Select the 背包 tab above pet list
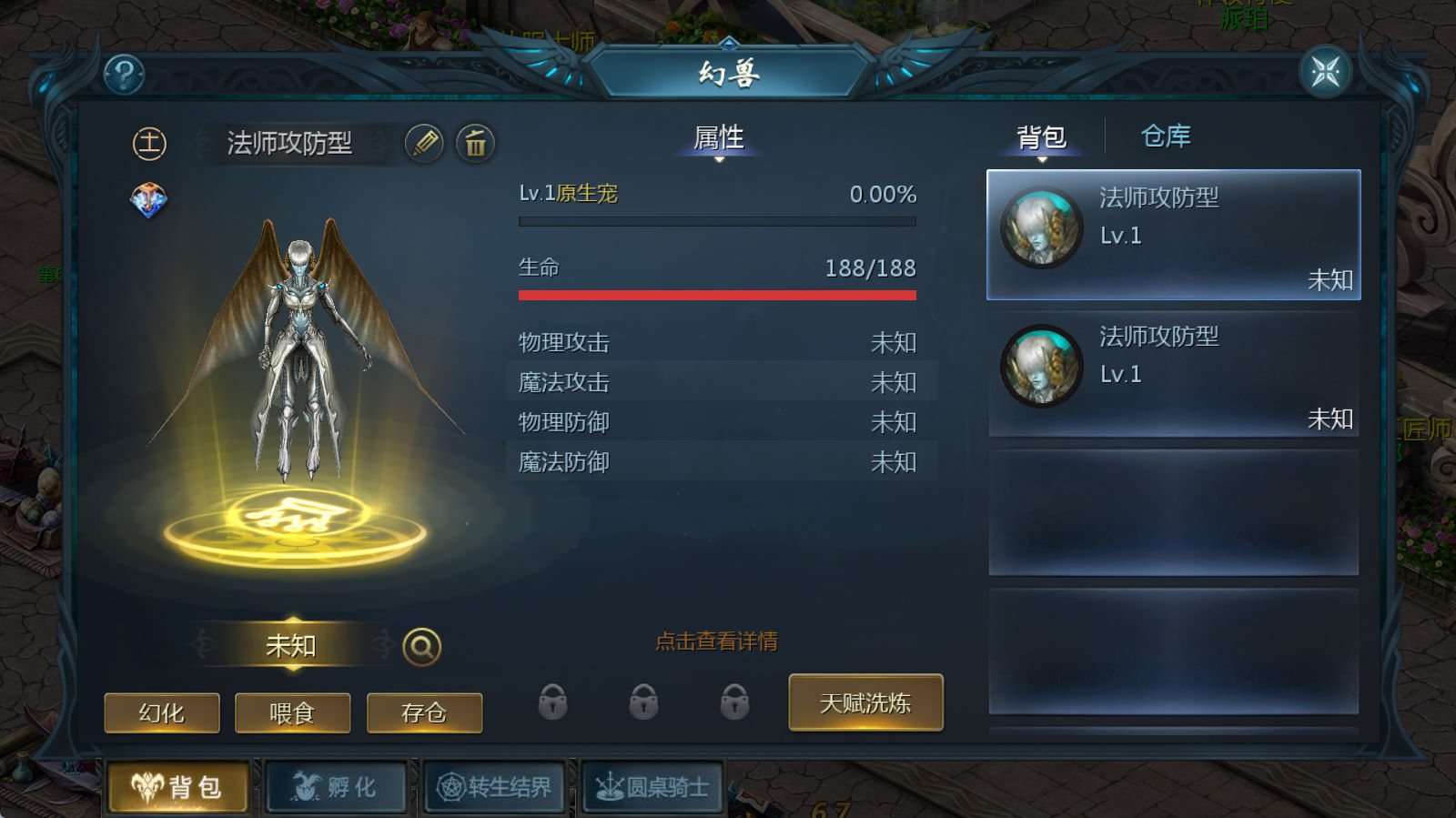 (1041, 137)
